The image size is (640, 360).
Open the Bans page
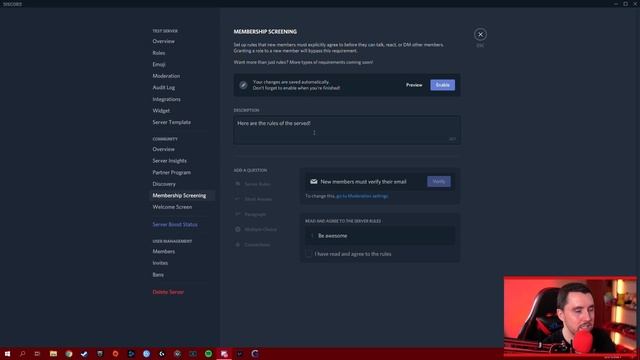(x=158, y=275)
